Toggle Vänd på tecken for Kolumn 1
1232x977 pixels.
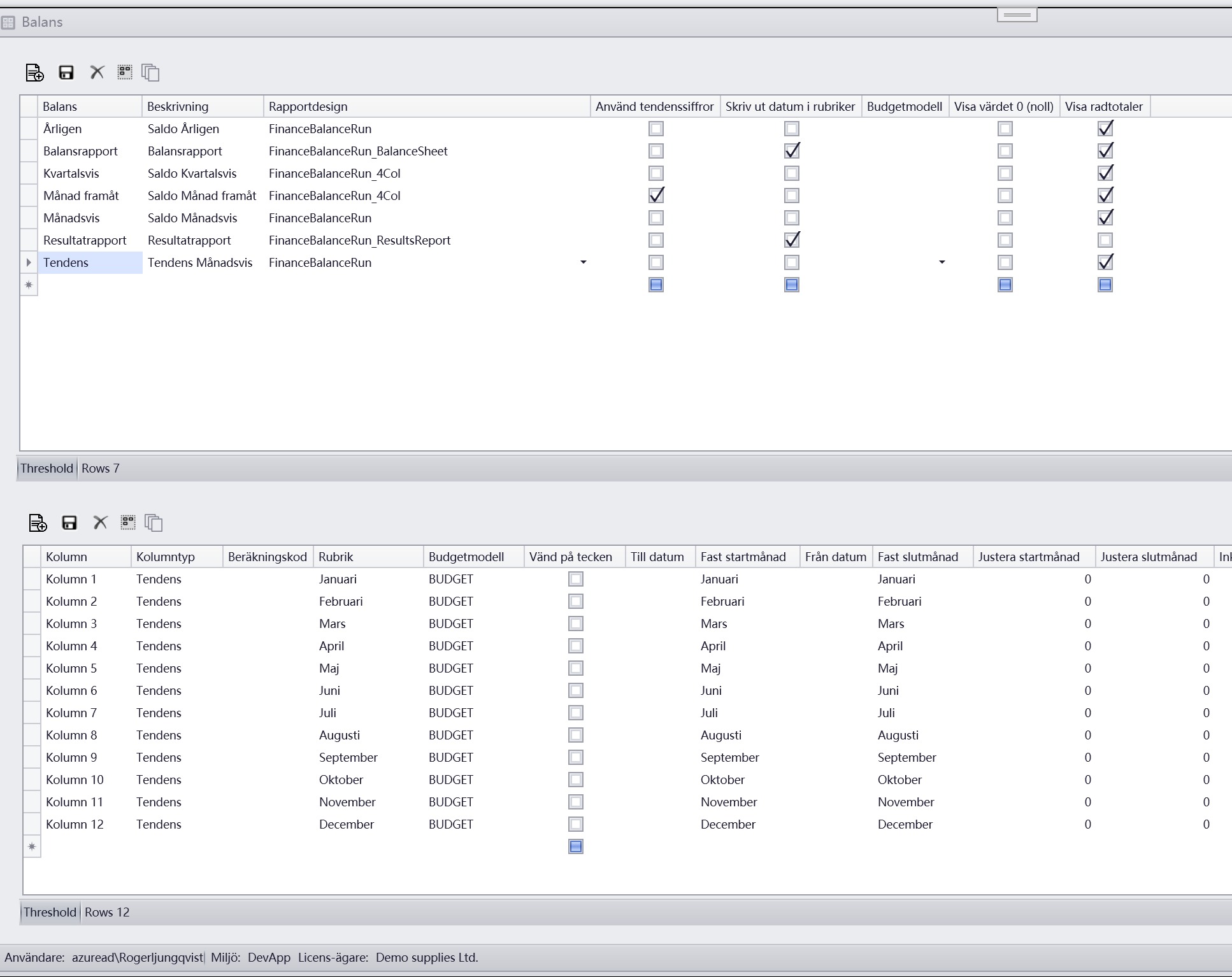[x=575, y=580]
